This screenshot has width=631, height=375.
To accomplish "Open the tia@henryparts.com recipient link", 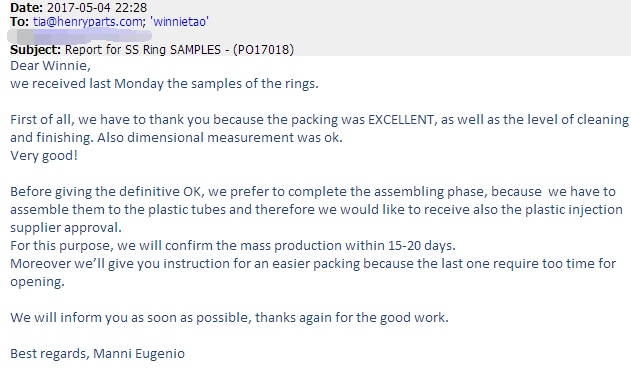I will (x=87, y=22).
